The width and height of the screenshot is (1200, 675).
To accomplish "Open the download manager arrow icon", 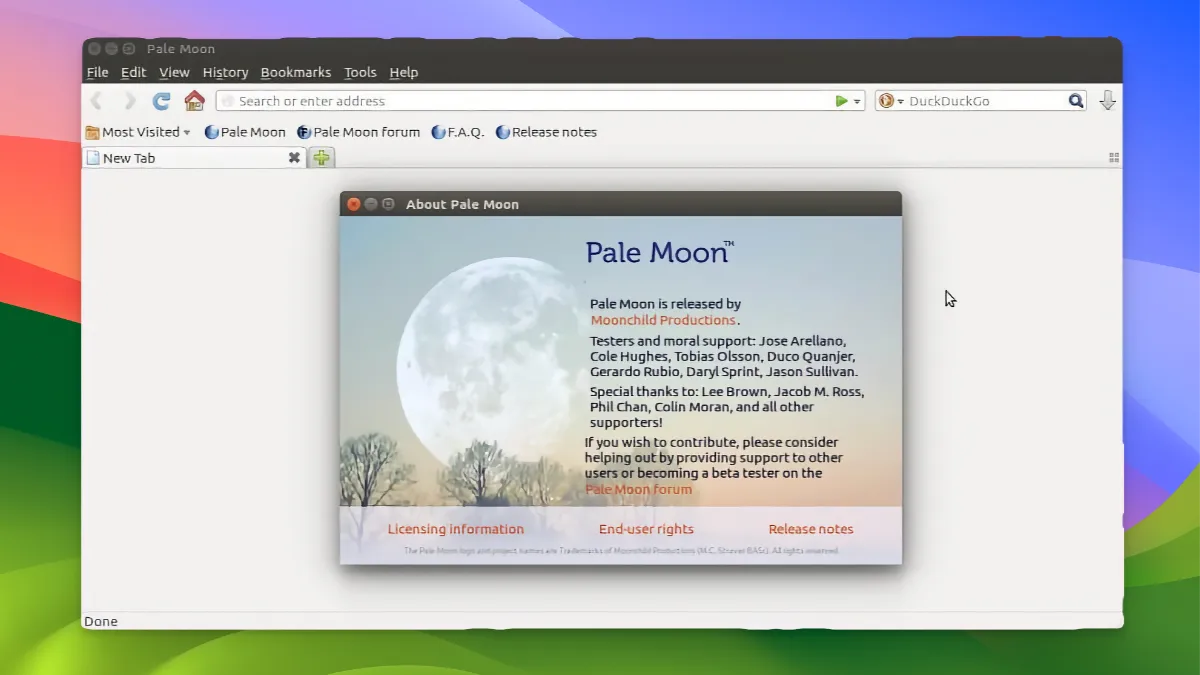I will 1107,100.
